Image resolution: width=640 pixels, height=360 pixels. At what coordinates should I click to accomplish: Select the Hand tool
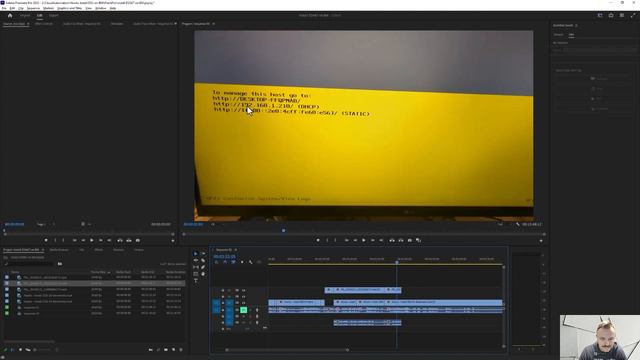click(203, 274)
